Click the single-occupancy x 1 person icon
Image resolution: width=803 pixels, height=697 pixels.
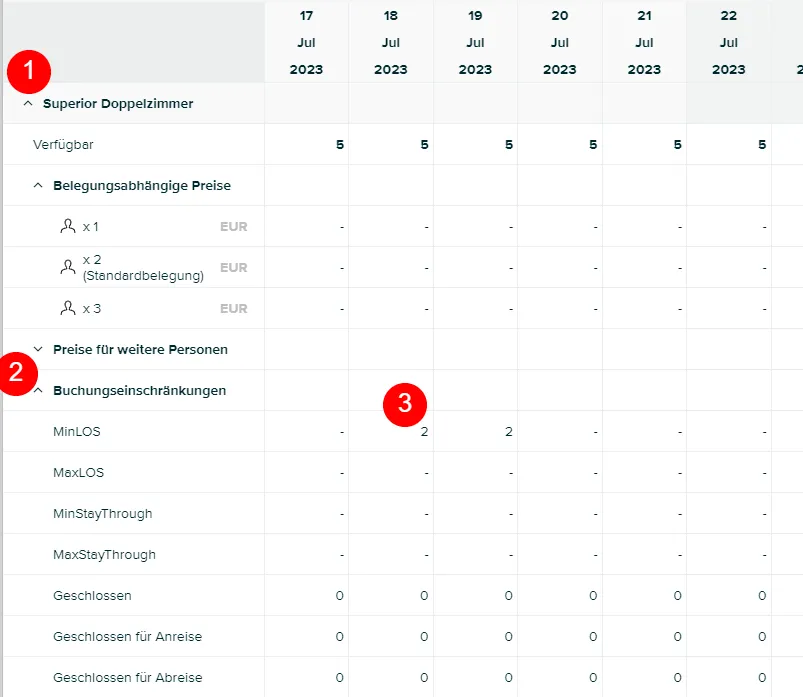point(68,226)
